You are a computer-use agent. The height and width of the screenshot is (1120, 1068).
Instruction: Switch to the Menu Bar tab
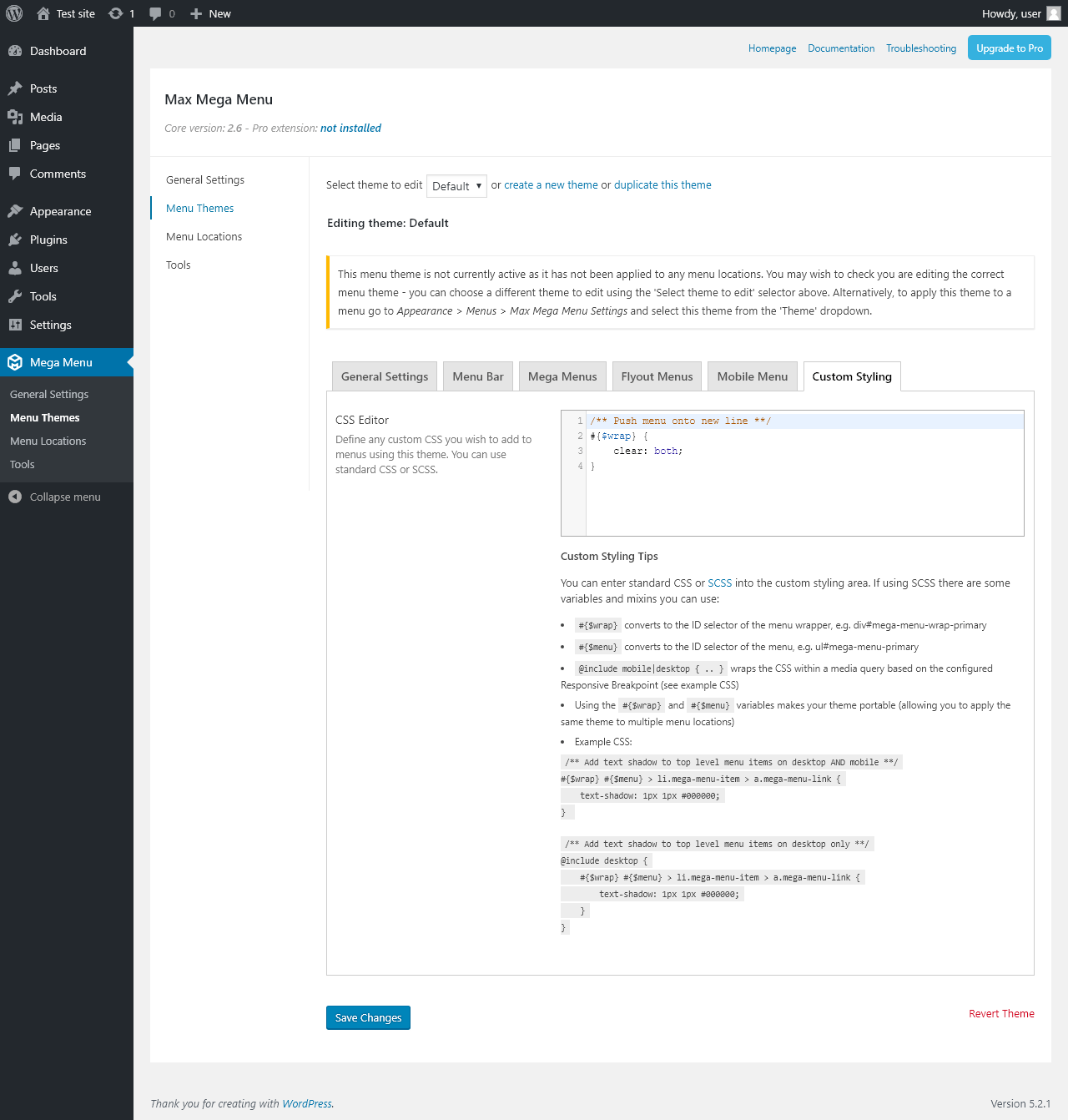point(478,376)
